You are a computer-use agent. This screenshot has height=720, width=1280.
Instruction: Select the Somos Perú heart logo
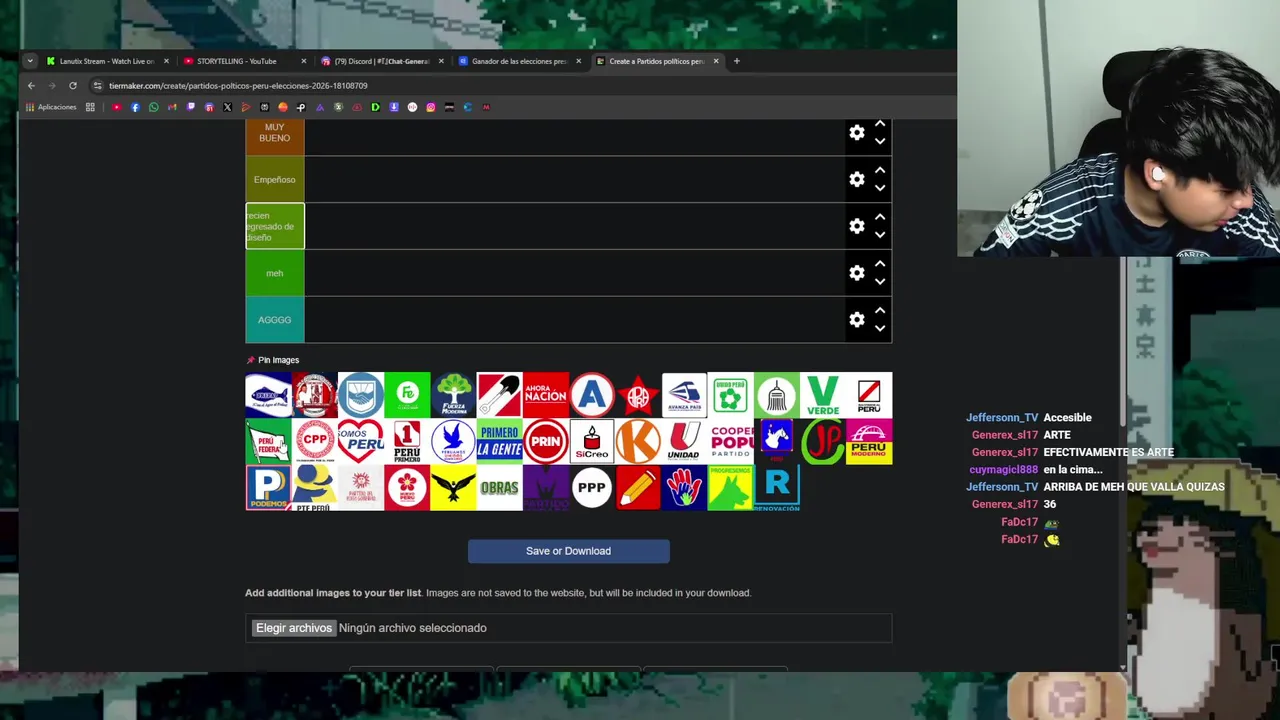[360, 441]
